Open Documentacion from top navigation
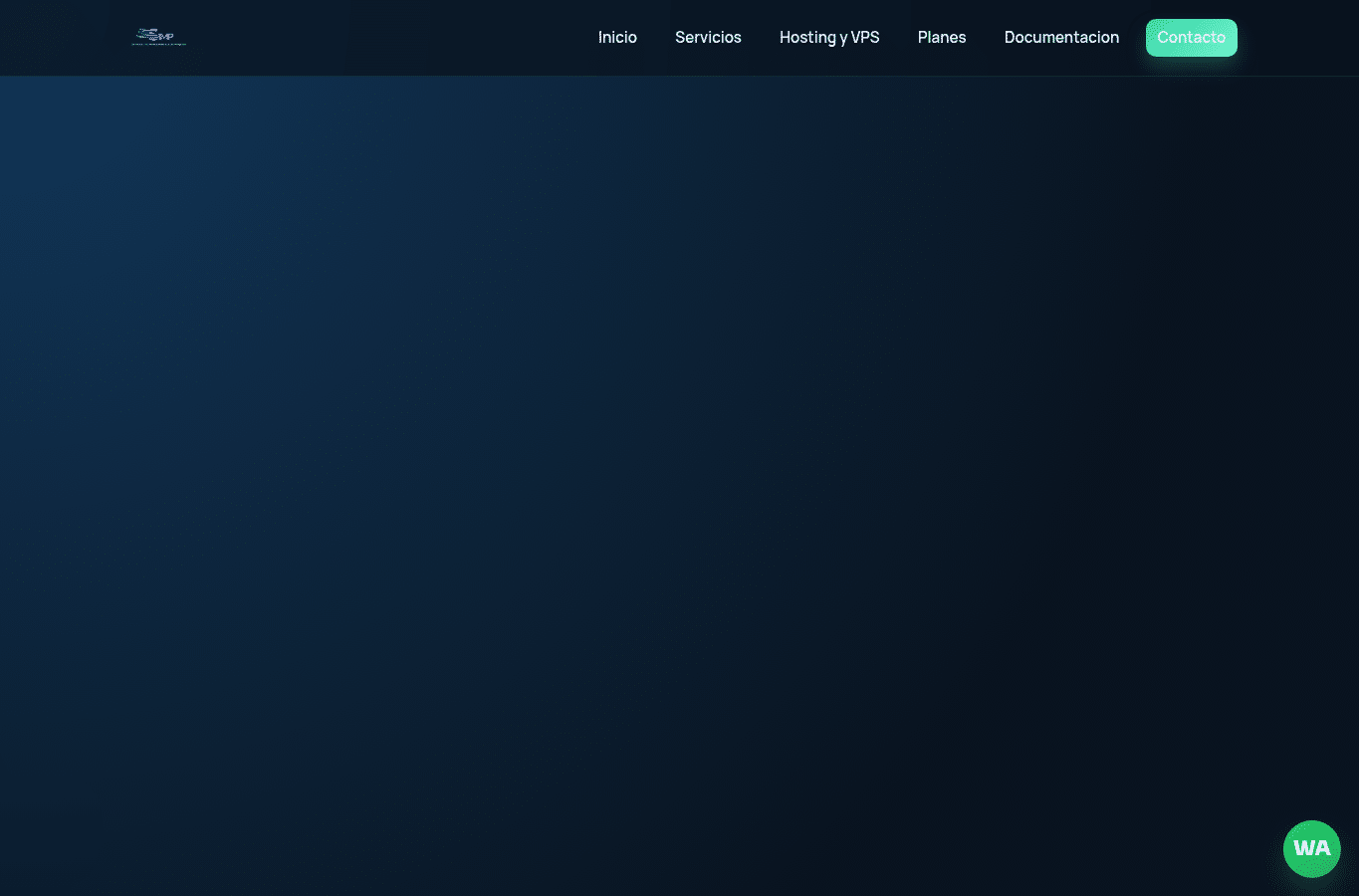1359x896 pixels. (x=1061, y=38)
